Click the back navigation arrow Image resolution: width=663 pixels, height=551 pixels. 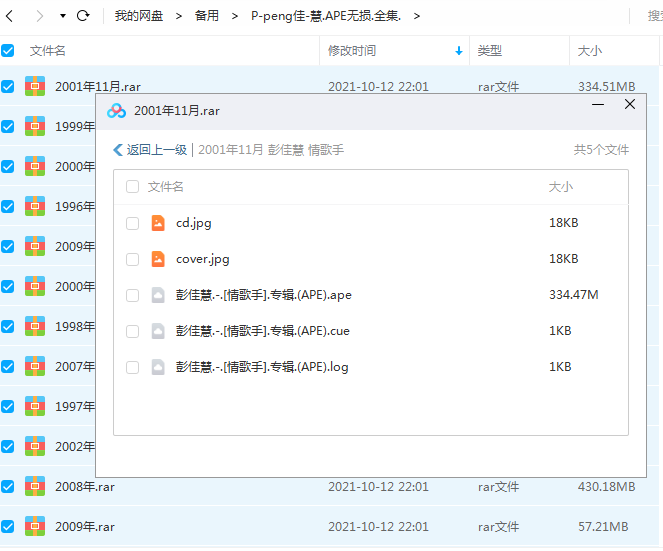(x=10, y=16)
